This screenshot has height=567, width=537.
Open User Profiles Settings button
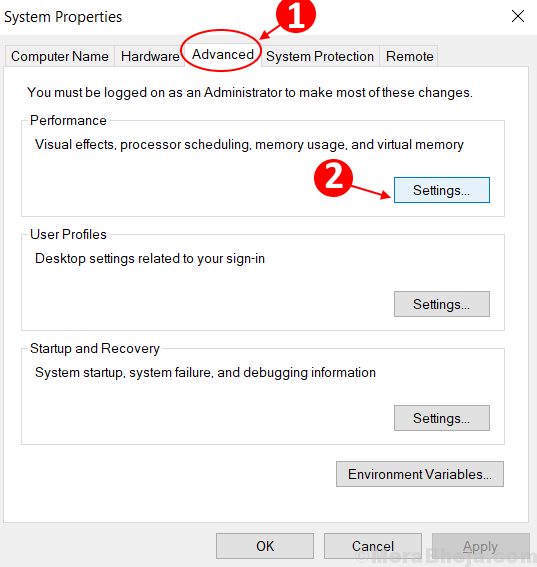click(x=442, y=304)
